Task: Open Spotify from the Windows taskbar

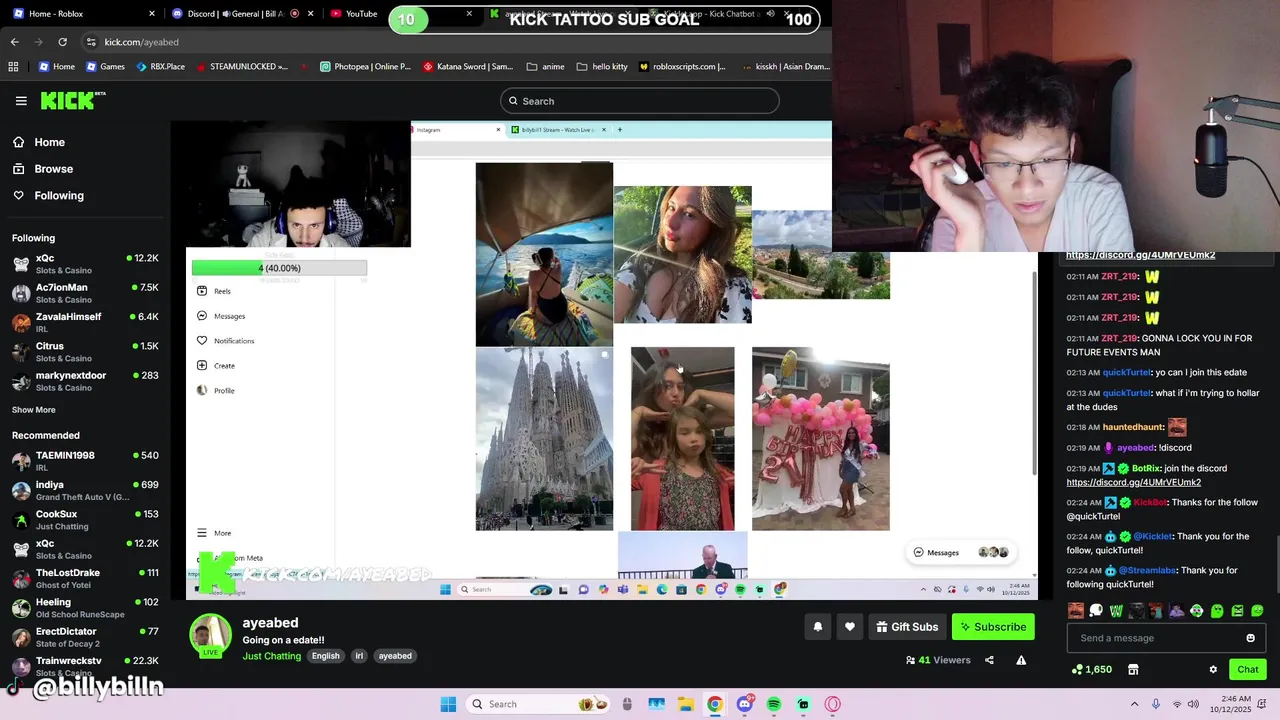Action: 774,704
